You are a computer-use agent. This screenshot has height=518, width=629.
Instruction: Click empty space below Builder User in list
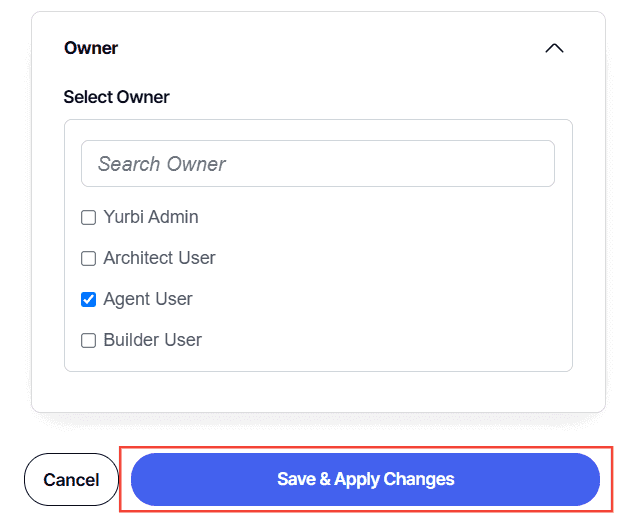tap(317, 362)
